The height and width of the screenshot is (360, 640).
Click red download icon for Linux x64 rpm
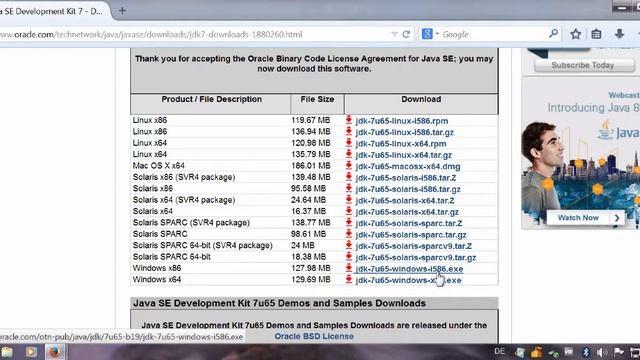coord(349,143)
